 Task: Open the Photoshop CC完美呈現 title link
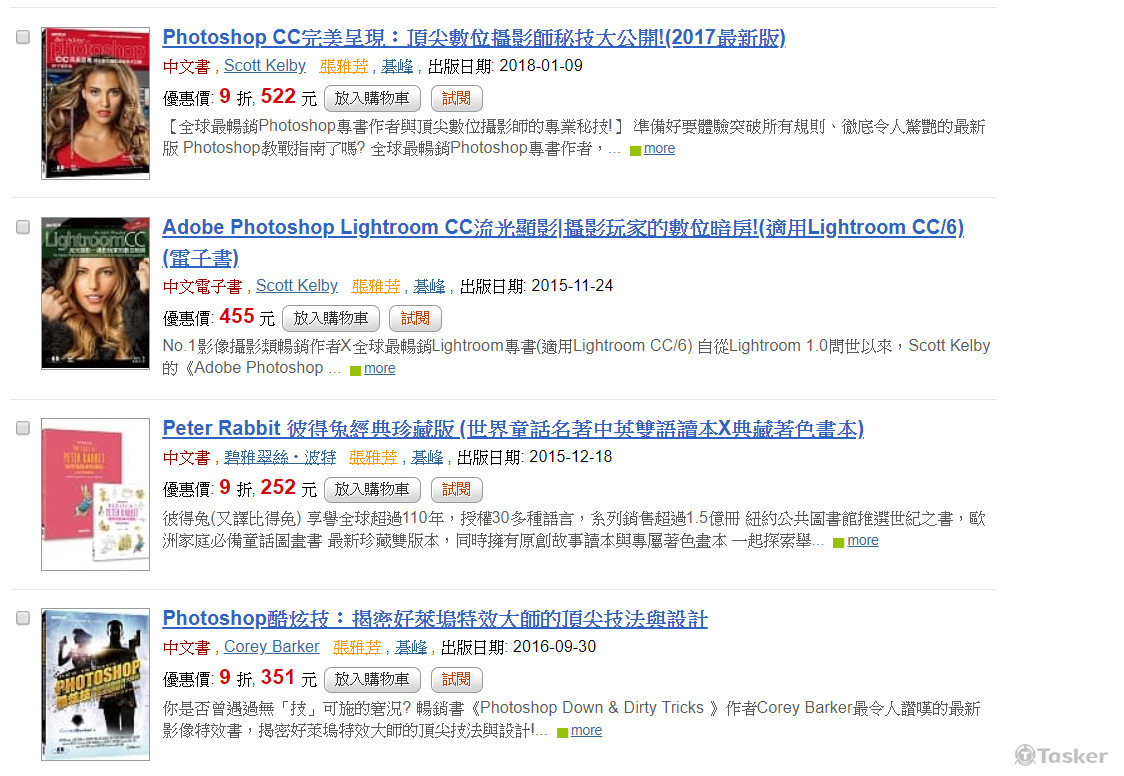click(x=474, y=37)
